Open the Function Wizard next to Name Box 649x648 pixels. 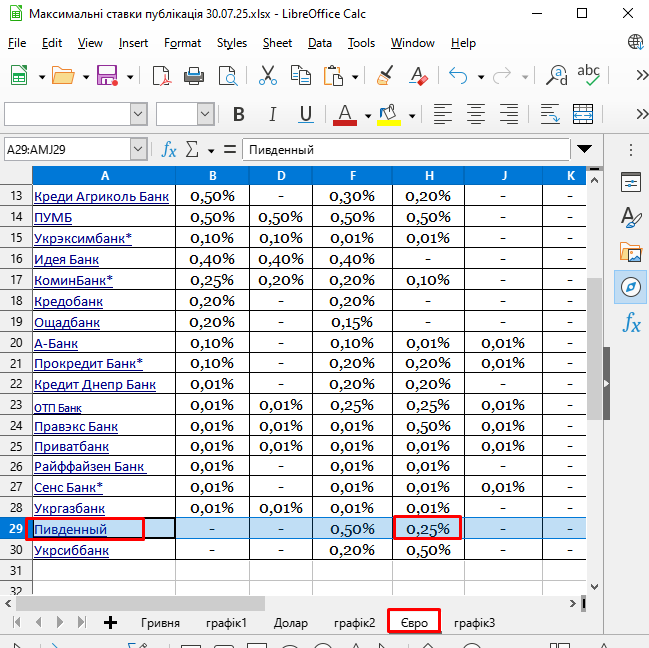168,149
